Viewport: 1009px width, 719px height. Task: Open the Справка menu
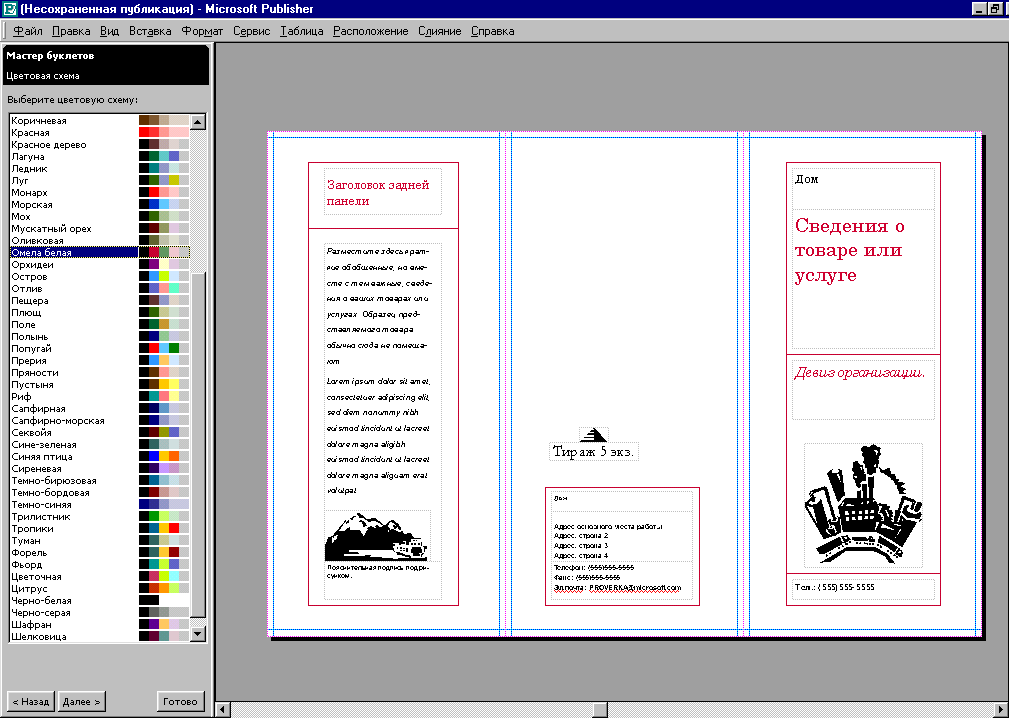coord(492,31)
